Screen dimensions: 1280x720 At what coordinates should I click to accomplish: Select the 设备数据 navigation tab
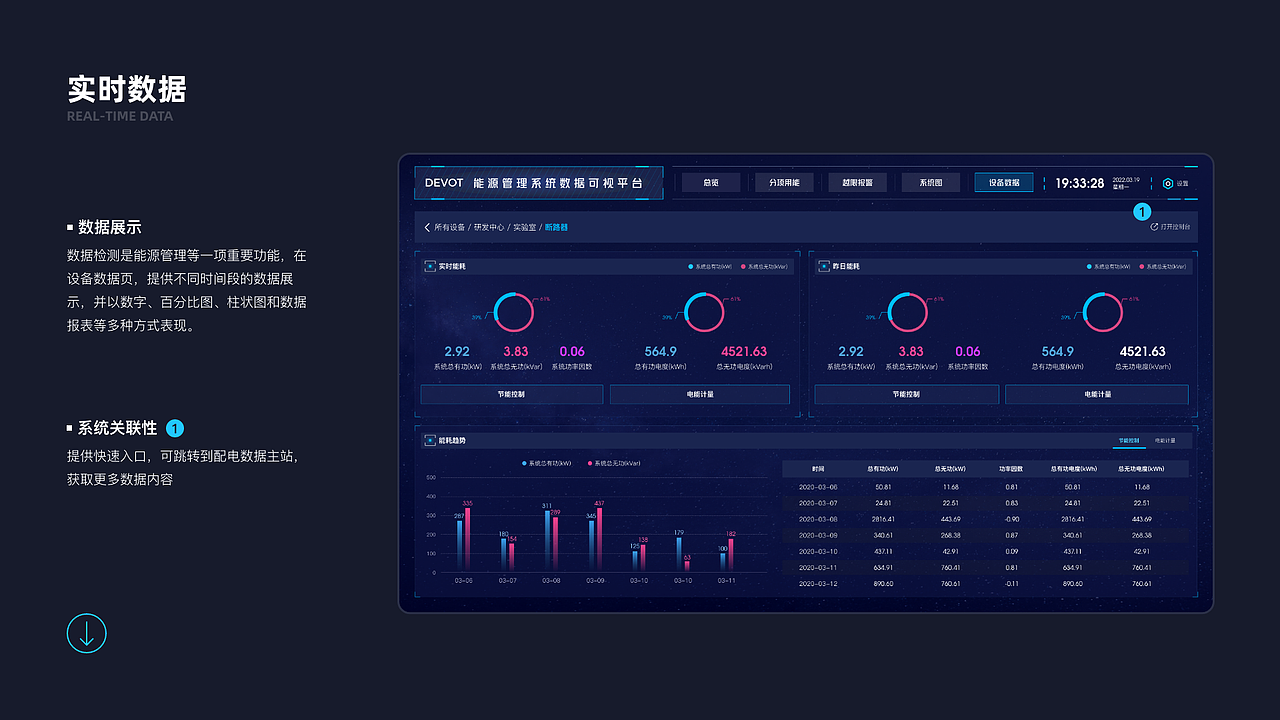1004,183
